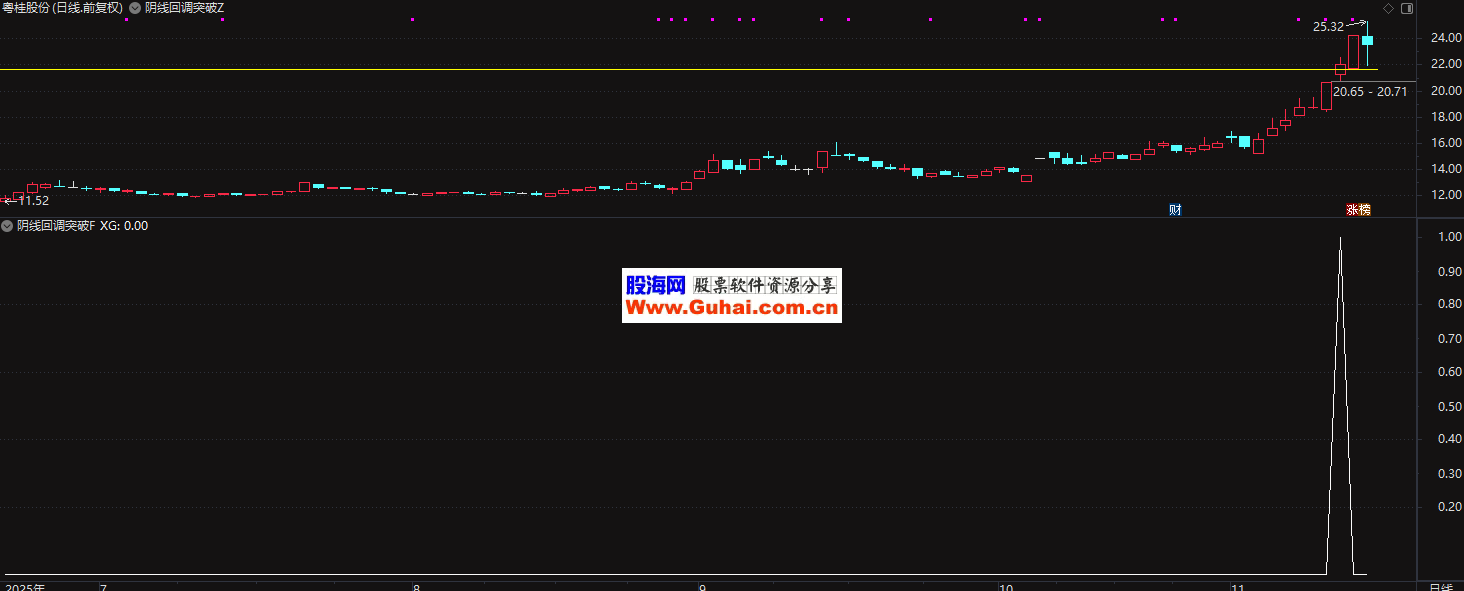Click the 榜 leaderboard marker icon

tap(1365, 210)
